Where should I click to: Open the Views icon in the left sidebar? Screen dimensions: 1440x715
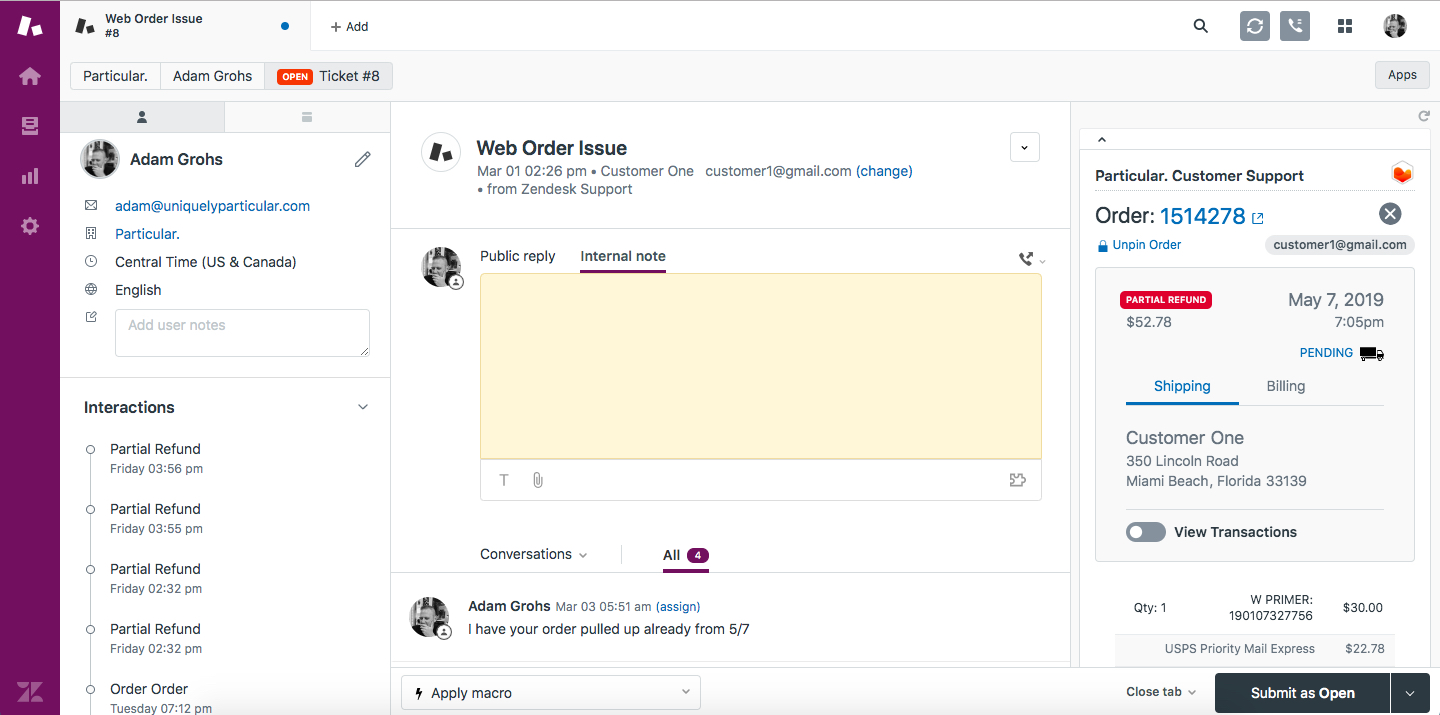pos(30,126)
